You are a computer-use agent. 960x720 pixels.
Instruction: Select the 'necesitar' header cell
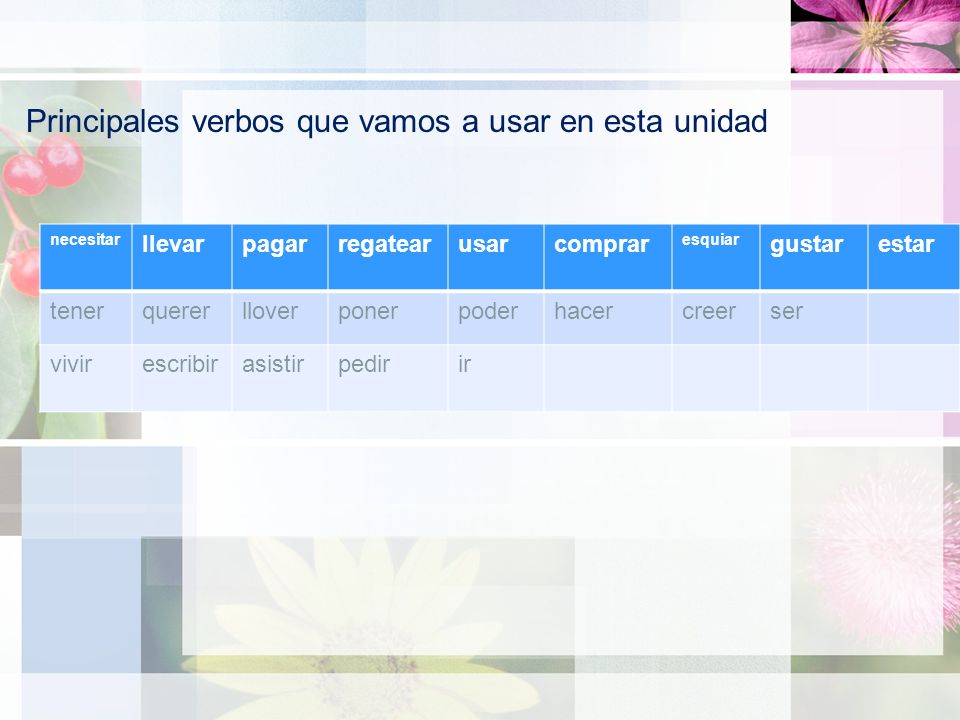coord(86,257)
